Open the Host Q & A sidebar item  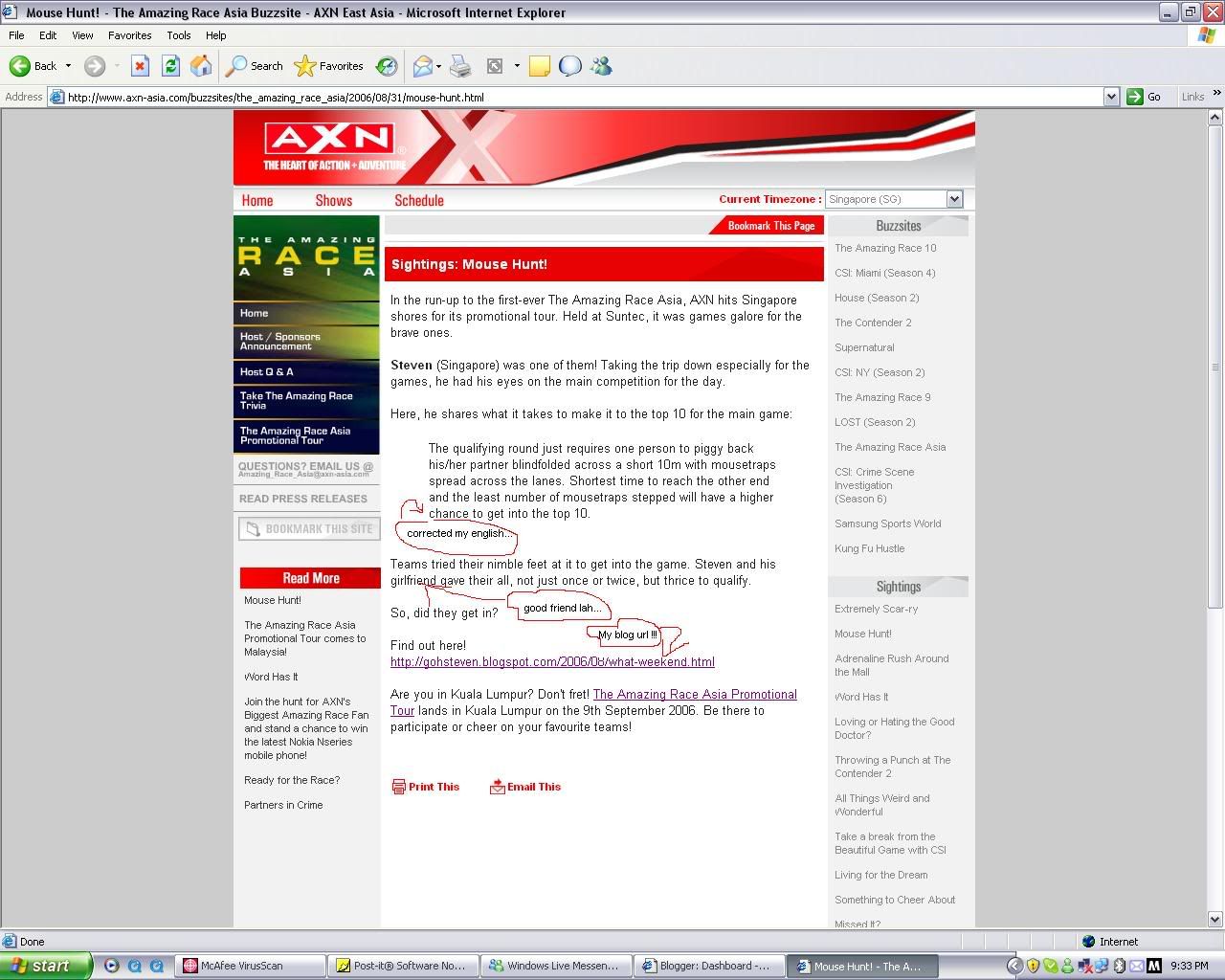pyautogui.click(x=306, y=371)
